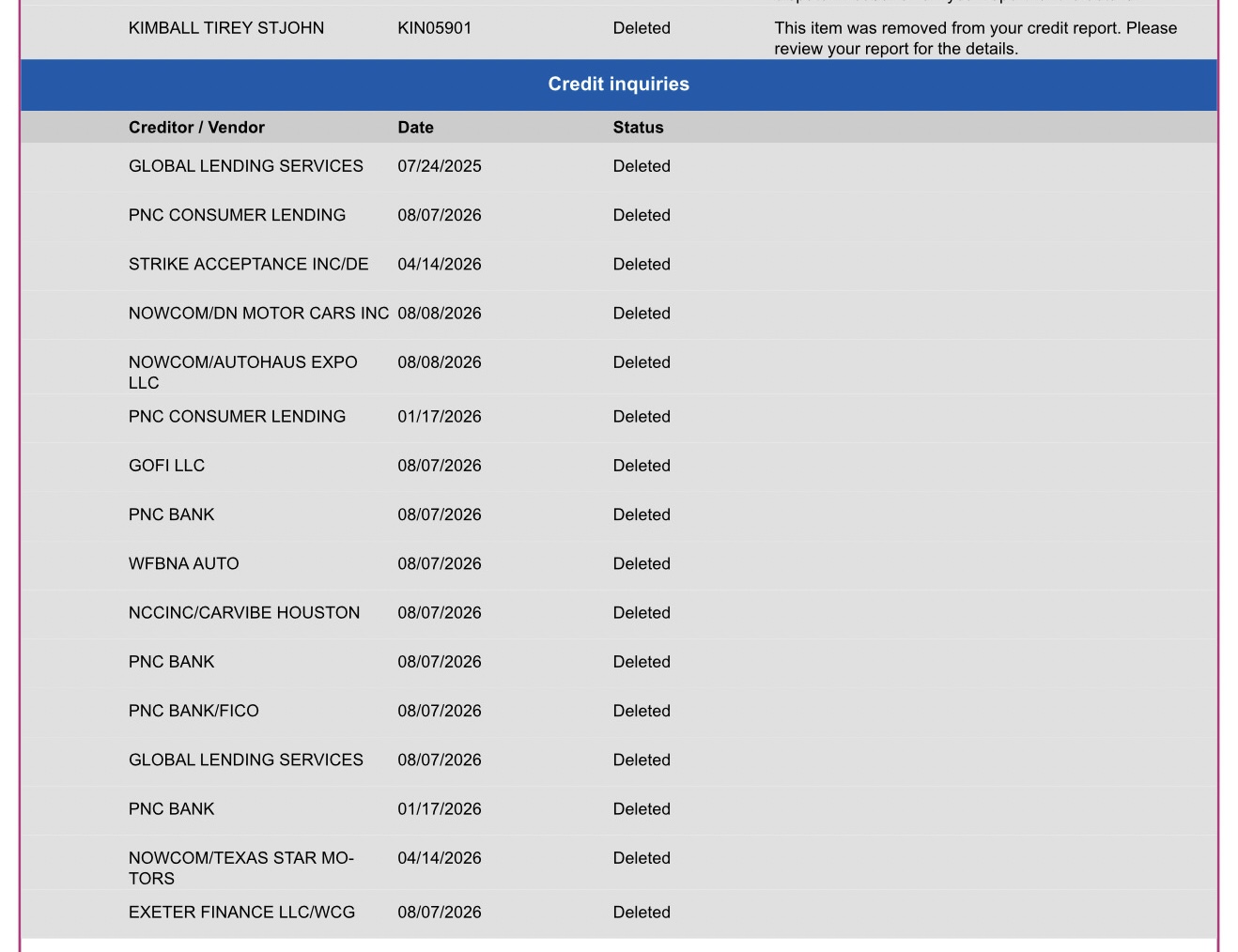Click the date for PNC BANK/FICO
Image resolution: width=1238 pixels, height=952 pixels.
tap(440, 711)
